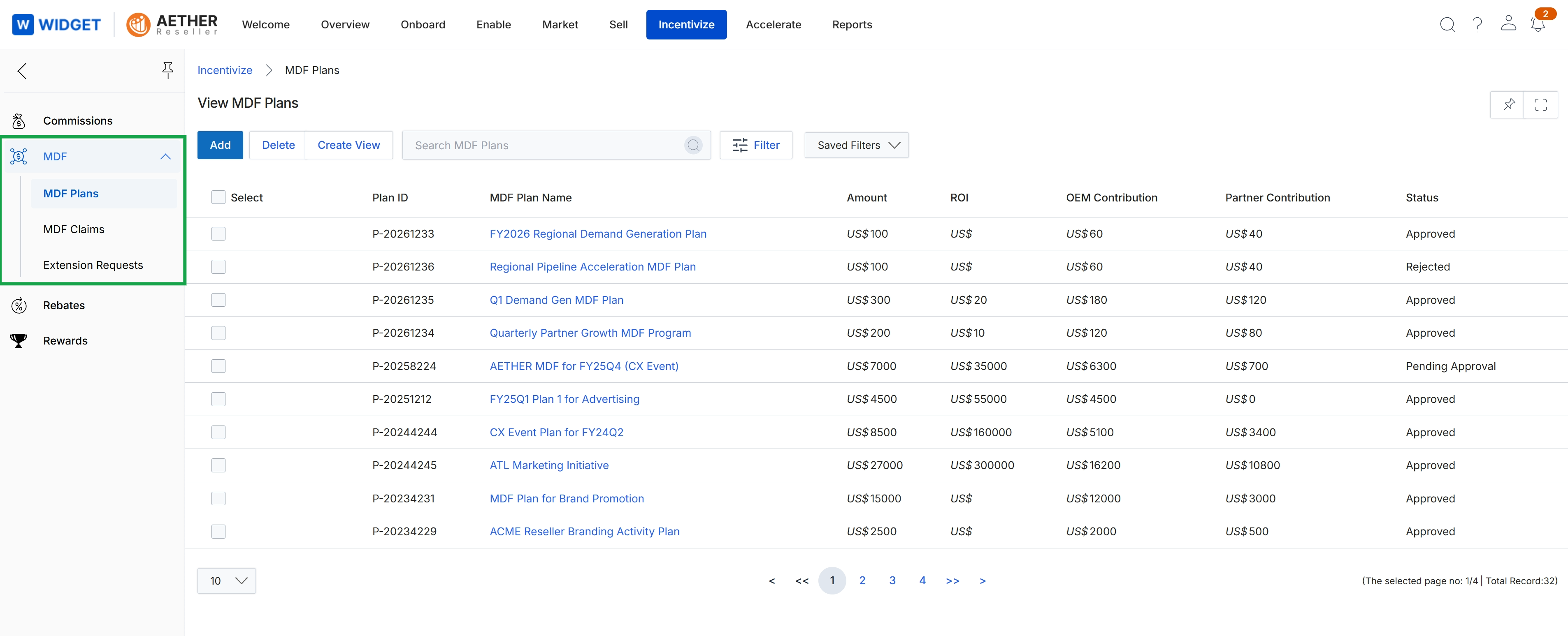
Task: Click the Status column header
Action: pos(1421,198)
